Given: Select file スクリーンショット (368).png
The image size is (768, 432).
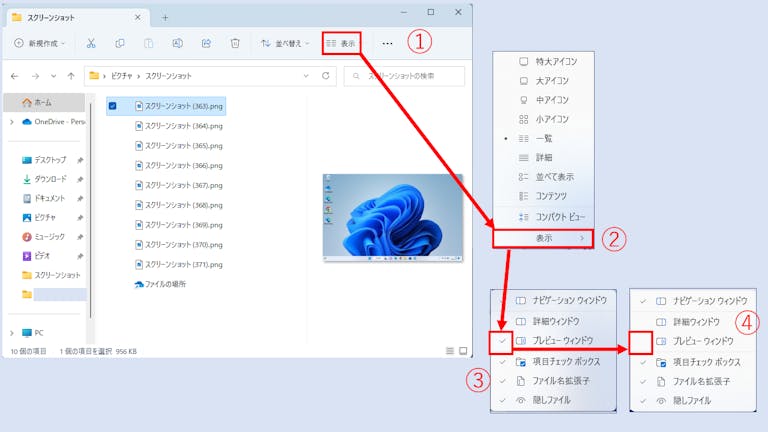Looking at the screenshot, I should pyautogui.click(x=179, y=205).
